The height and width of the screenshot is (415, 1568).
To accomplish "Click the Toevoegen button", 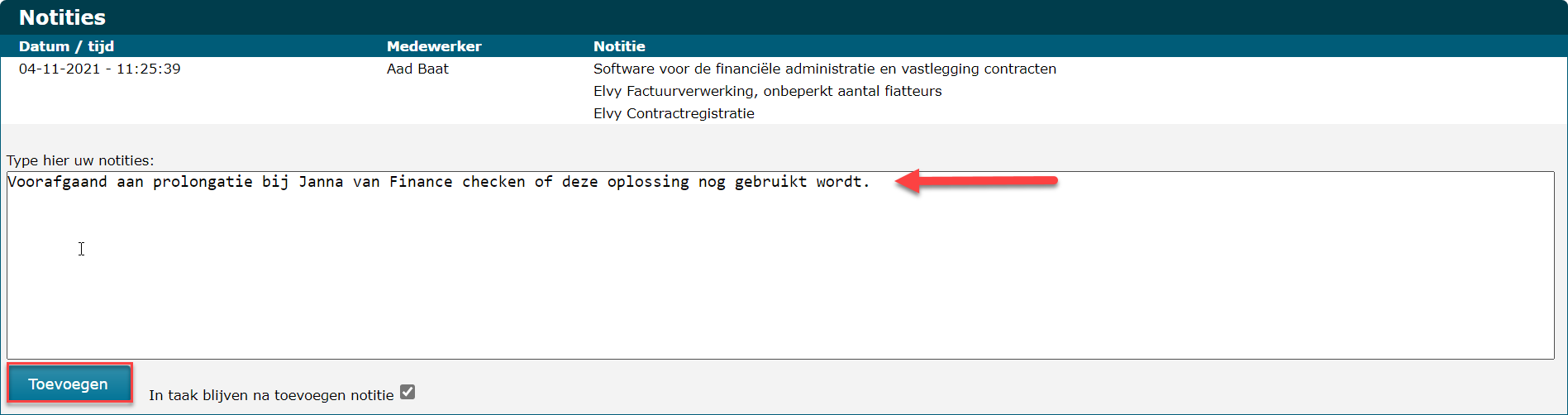I will tap(69, 384).
